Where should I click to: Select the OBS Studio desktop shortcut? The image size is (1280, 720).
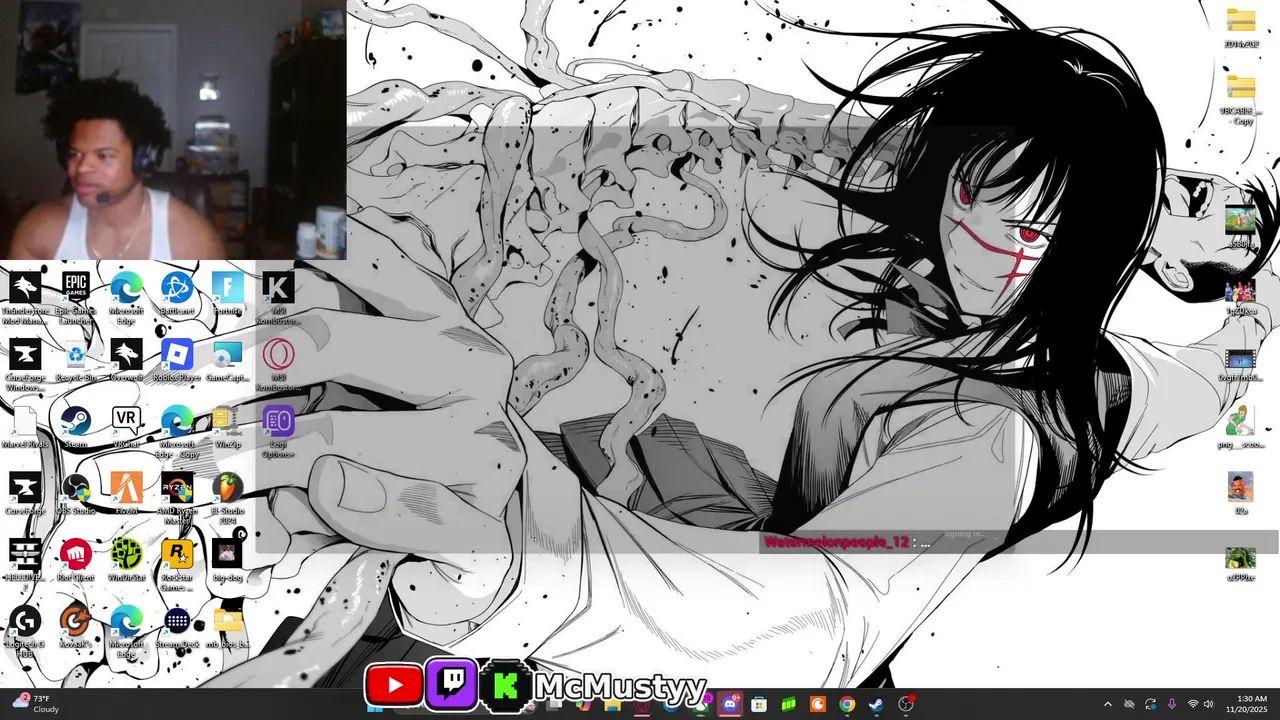pos(76,494)
